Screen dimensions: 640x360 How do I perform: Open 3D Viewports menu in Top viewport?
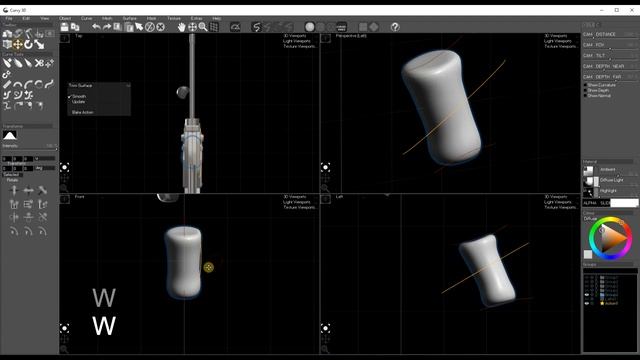[295, 36]
